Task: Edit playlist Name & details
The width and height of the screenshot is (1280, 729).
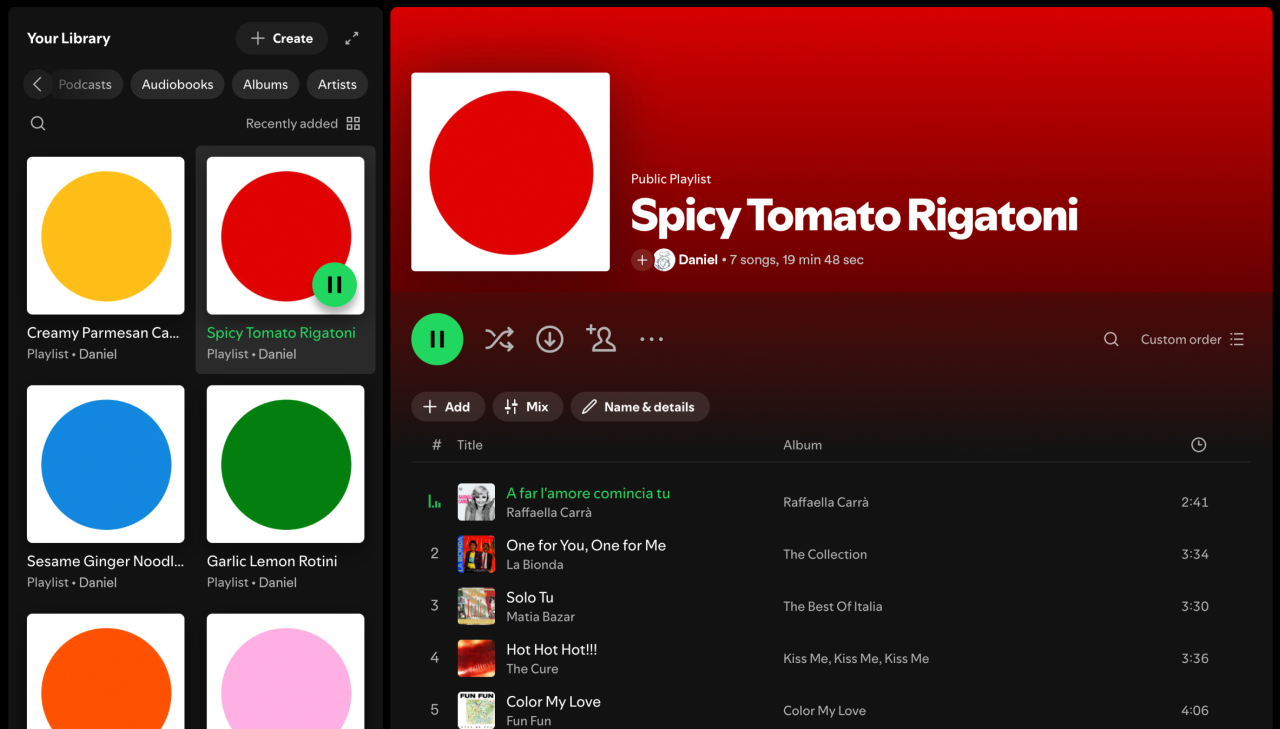Action: tap(640, 407)
